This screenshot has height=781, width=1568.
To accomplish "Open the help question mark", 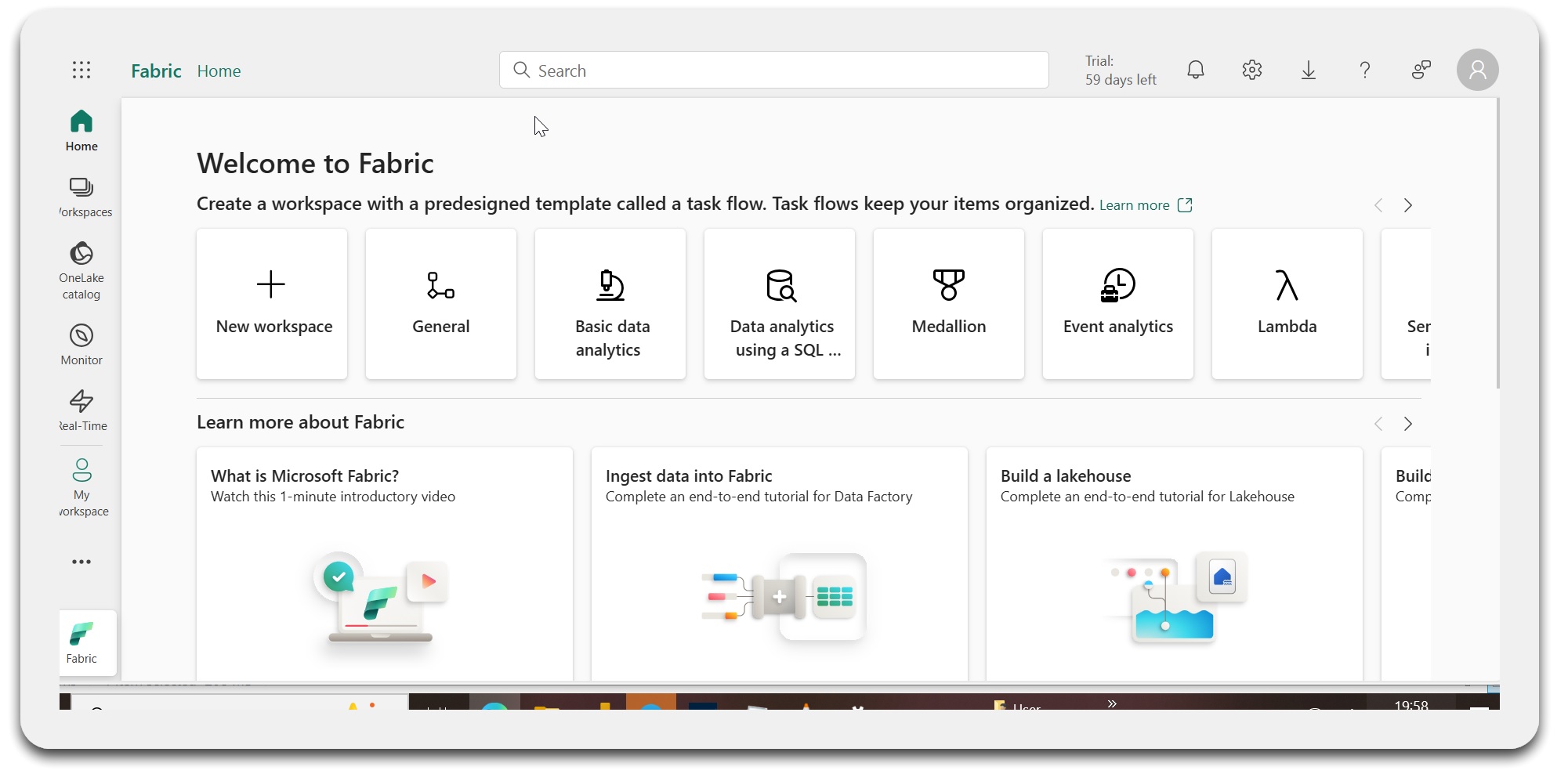I will [1365, 71].
